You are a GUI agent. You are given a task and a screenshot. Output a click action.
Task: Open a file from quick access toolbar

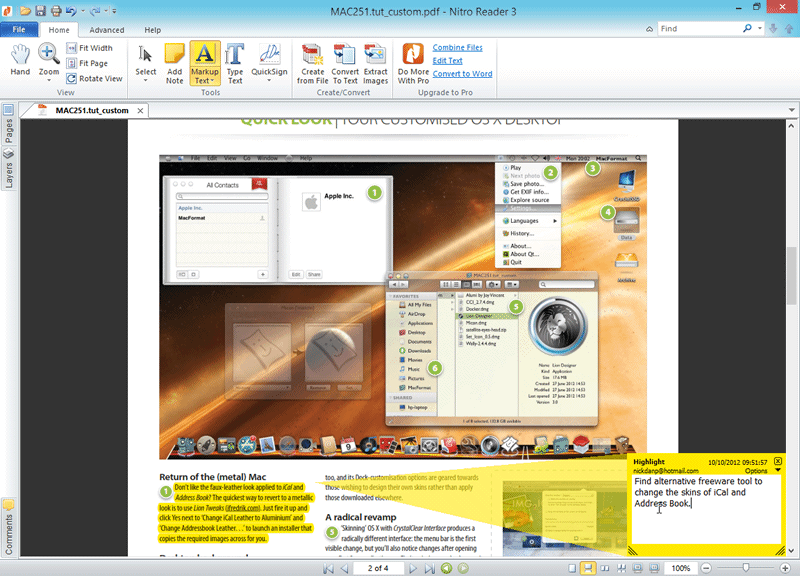tap(25, 10)
